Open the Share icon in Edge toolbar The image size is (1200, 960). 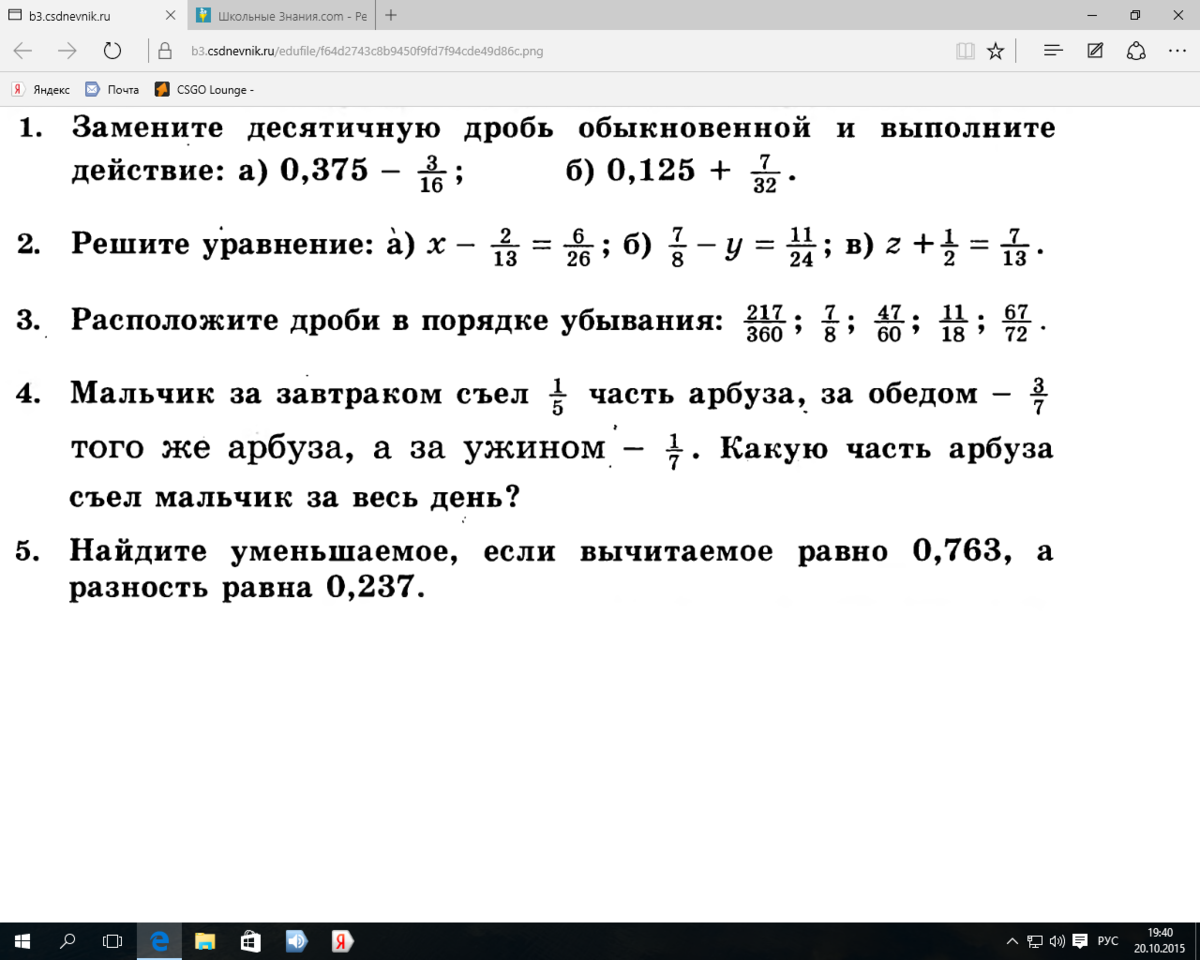(1136, 51)
